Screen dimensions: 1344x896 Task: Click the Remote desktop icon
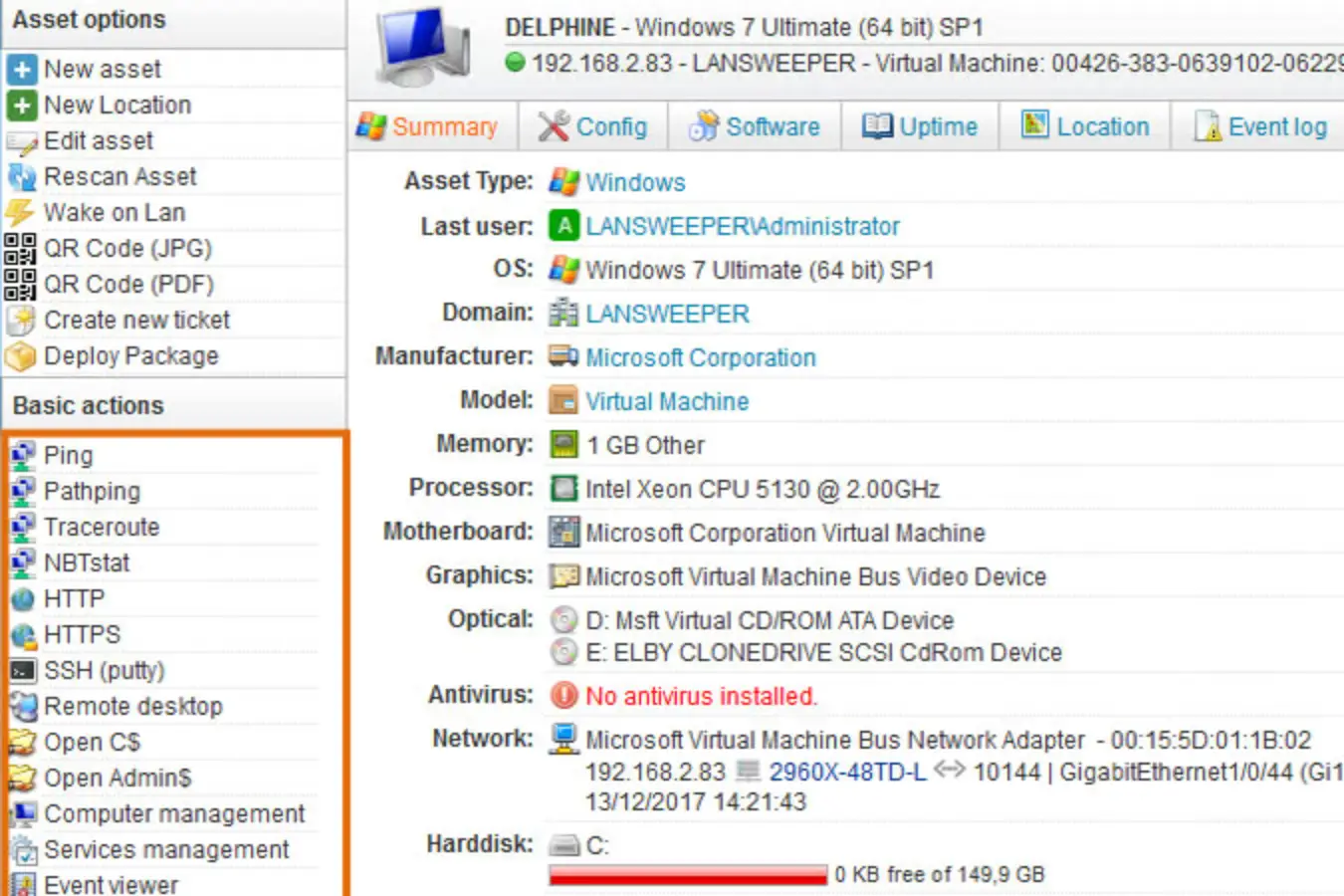tap(23, 707)
